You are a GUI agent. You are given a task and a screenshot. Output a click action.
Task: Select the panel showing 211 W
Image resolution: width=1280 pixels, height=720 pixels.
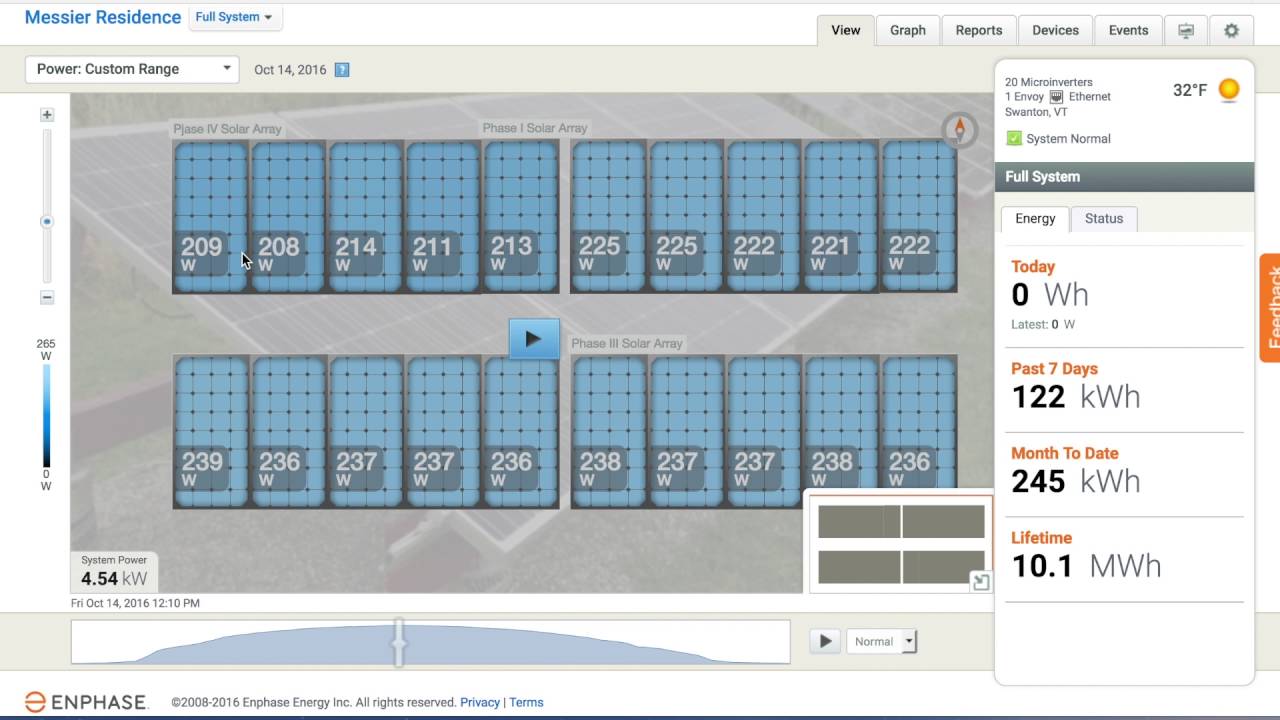(443, 217)
